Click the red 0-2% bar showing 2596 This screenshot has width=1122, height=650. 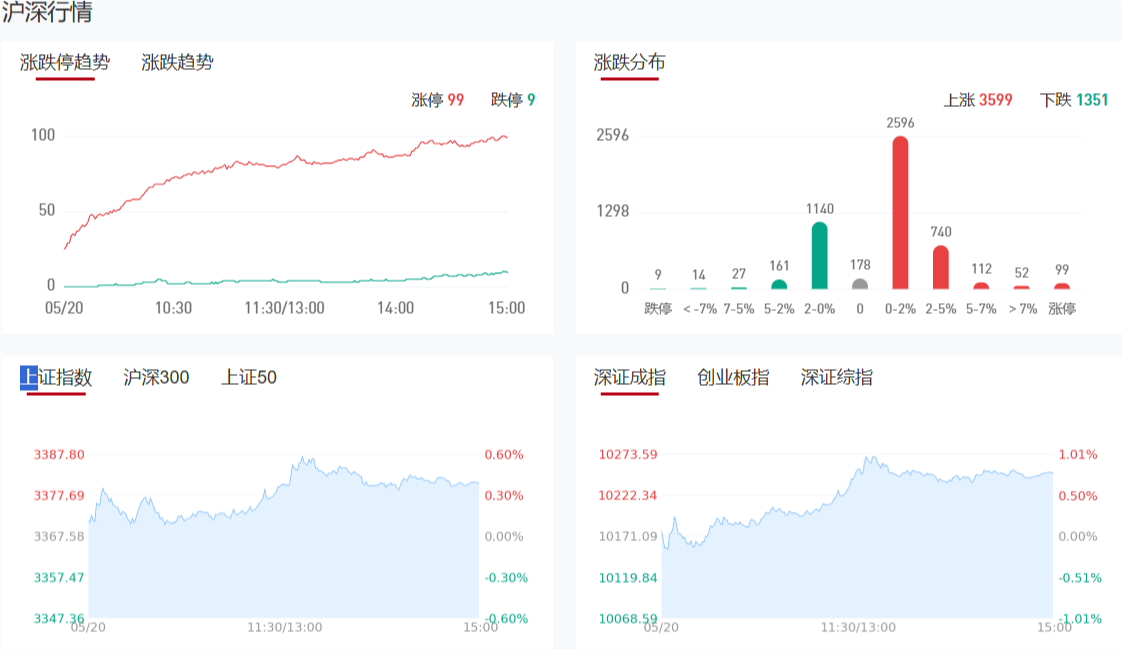pos(900,213)
